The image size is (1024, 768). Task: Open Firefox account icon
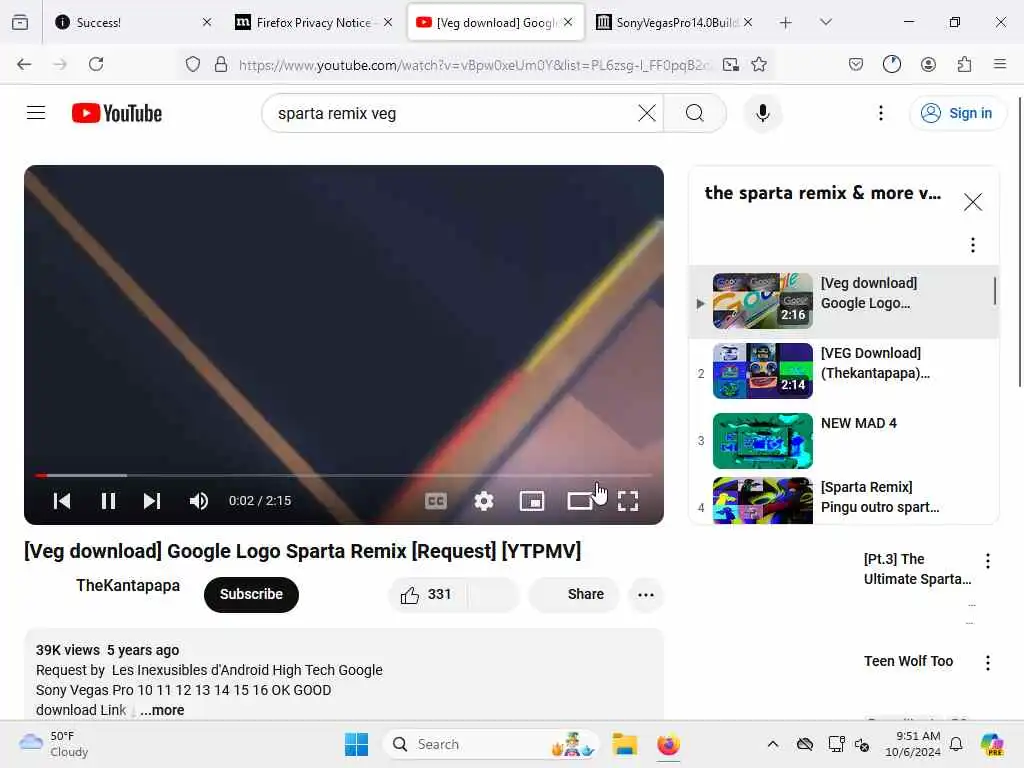click(x=928, y=64)
